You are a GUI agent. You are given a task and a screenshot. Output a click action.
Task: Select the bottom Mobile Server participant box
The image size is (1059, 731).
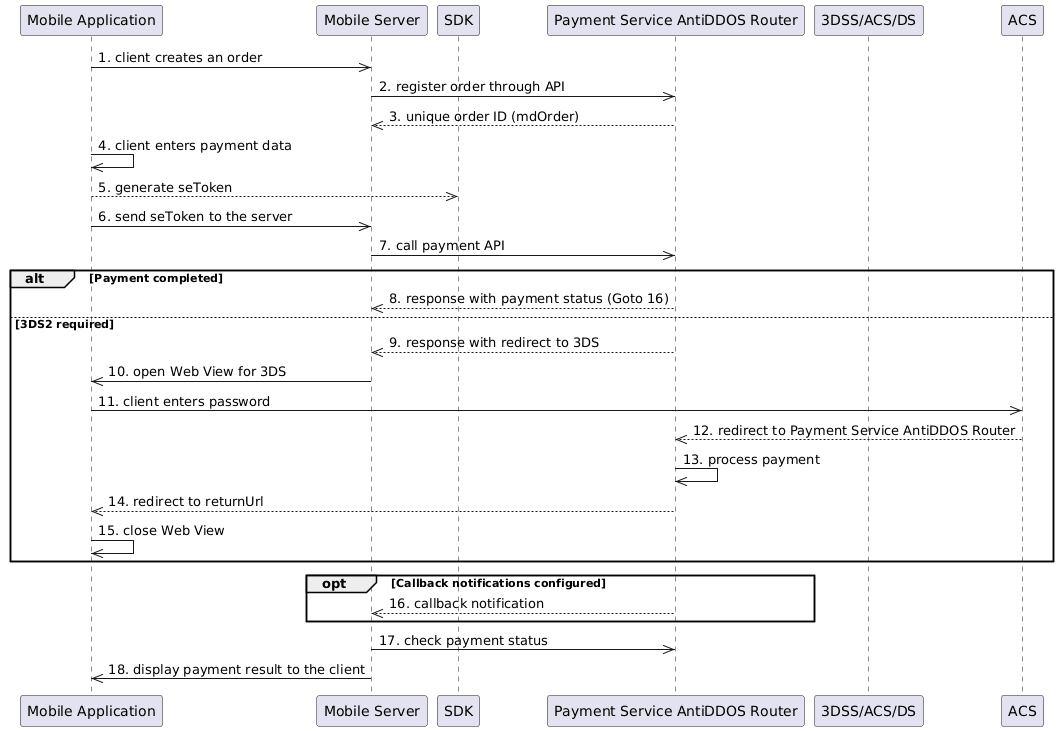pyautogui.click(x=371, y=711)
